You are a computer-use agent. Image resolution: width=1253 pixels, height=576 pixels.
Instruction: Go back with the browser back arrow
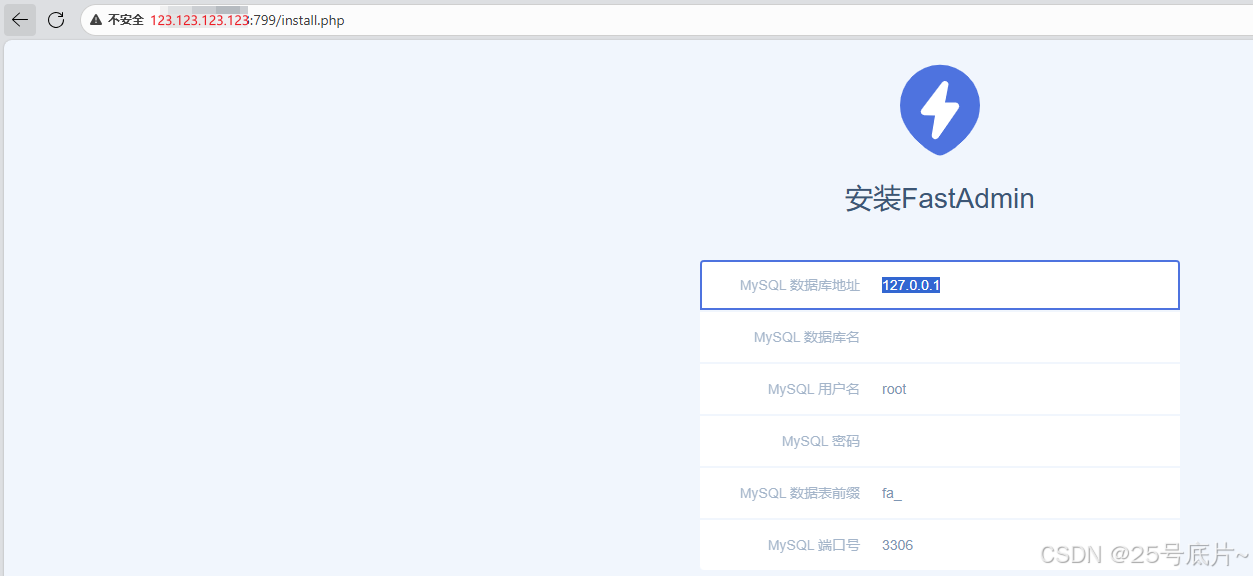click(x=20, y=20)
